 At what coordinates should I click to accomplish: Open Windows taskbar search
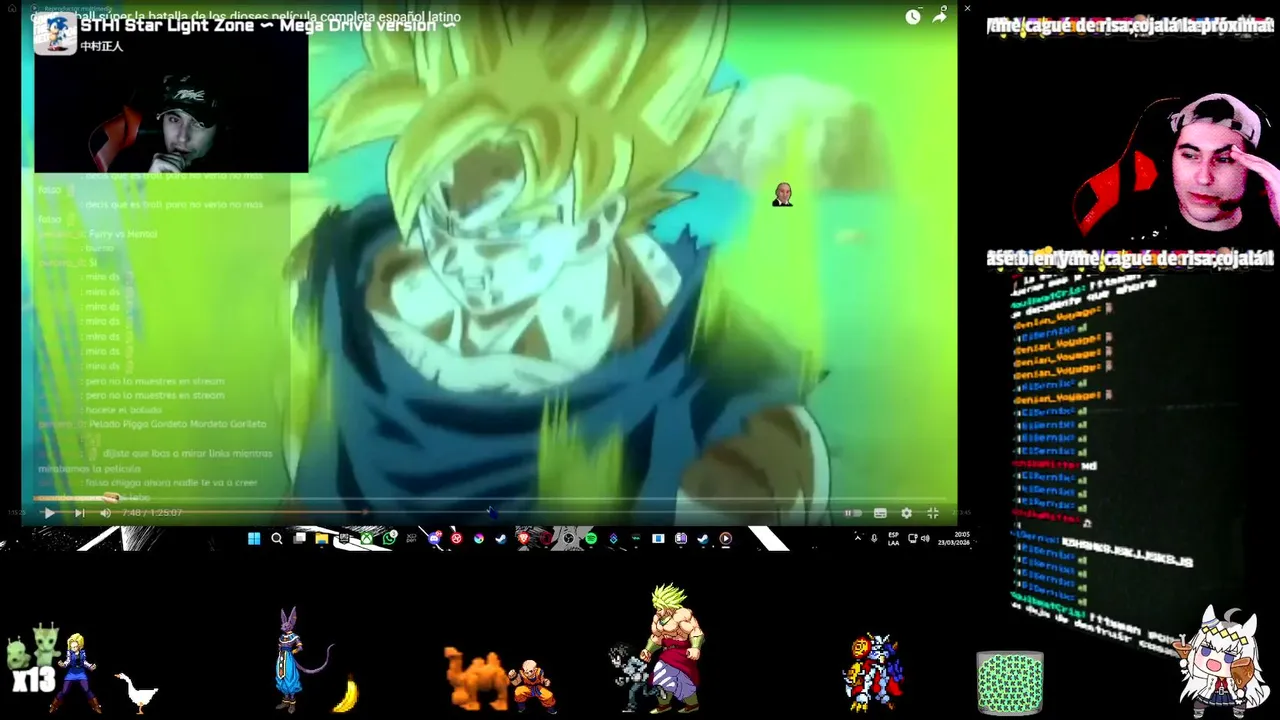(276, 539)
